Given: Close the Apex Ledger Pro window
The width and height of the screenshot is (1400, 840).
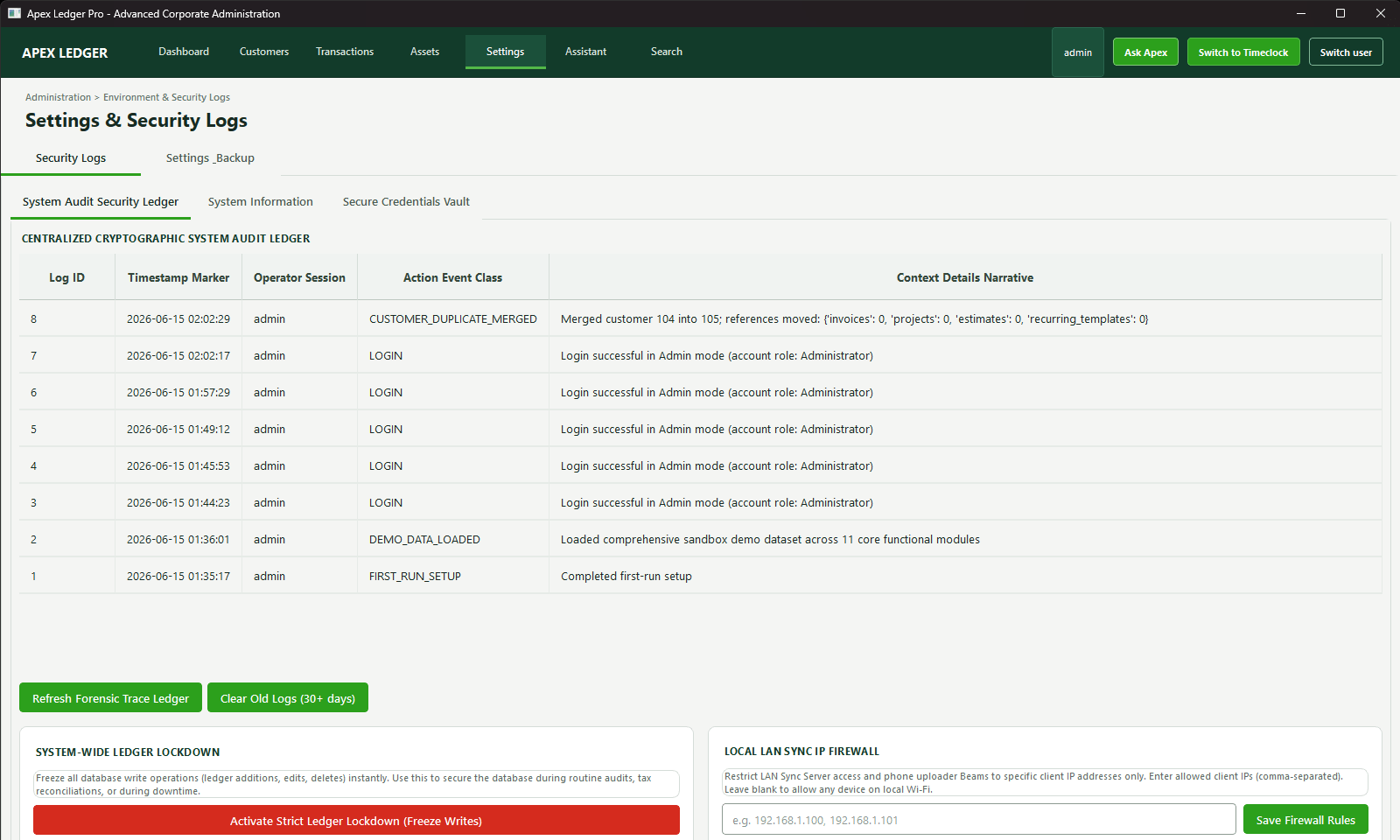Looking at the screenshot, I should coord(1380,13).
